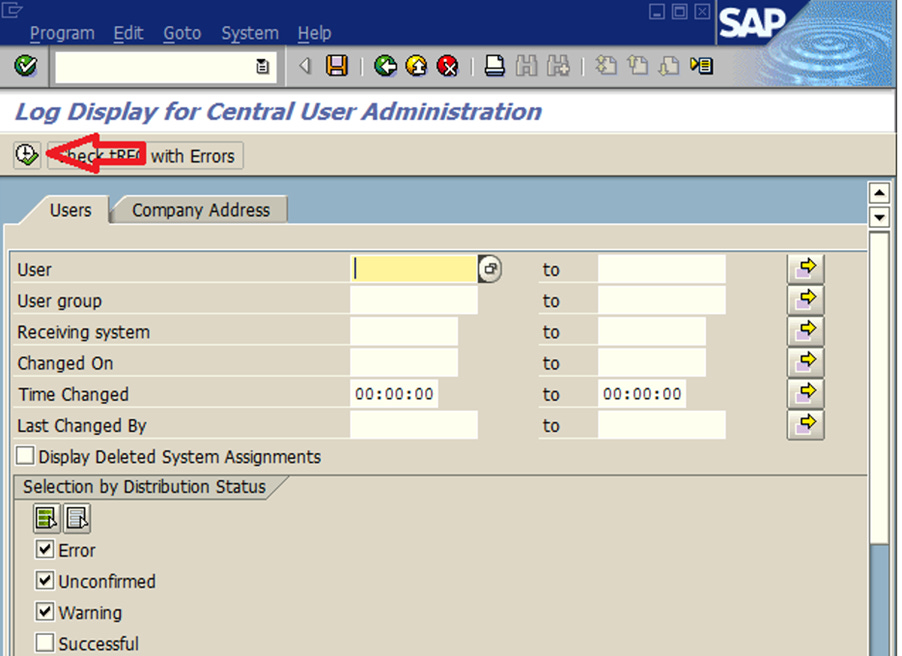
Task: Click the yellow Exit up-arrow icon
Action: tap(416, 66)
